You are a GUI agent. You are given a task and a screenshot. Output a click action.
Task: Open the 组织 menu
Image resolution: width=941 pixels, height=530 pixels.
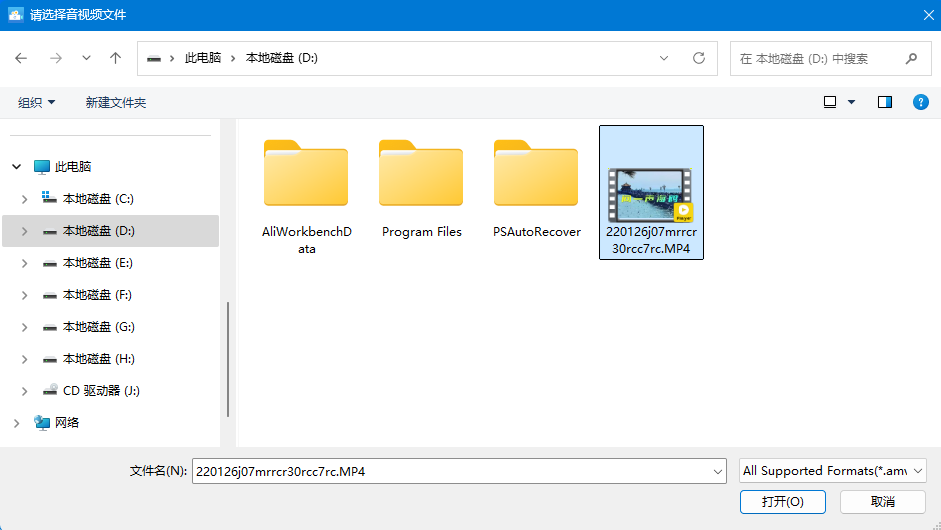click(36, 103)
